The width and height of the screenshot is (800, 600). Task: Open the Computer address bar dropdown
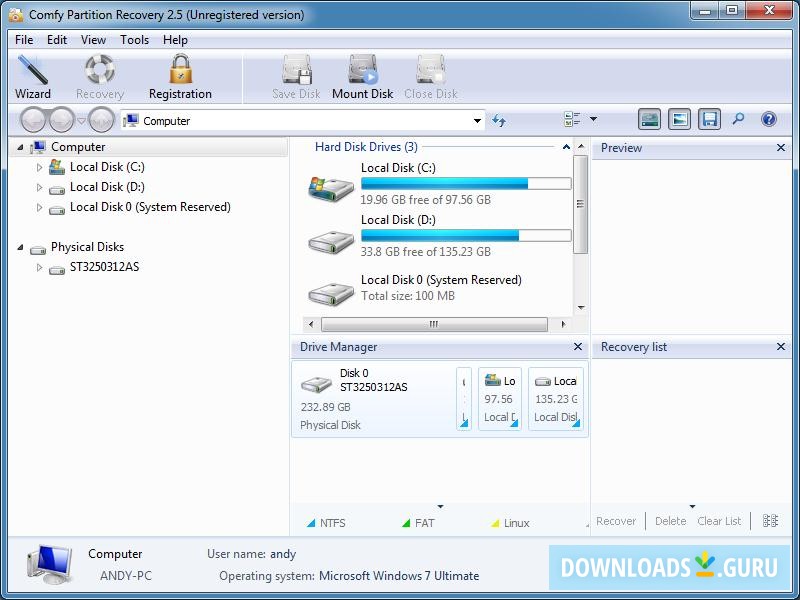(477, 121)
